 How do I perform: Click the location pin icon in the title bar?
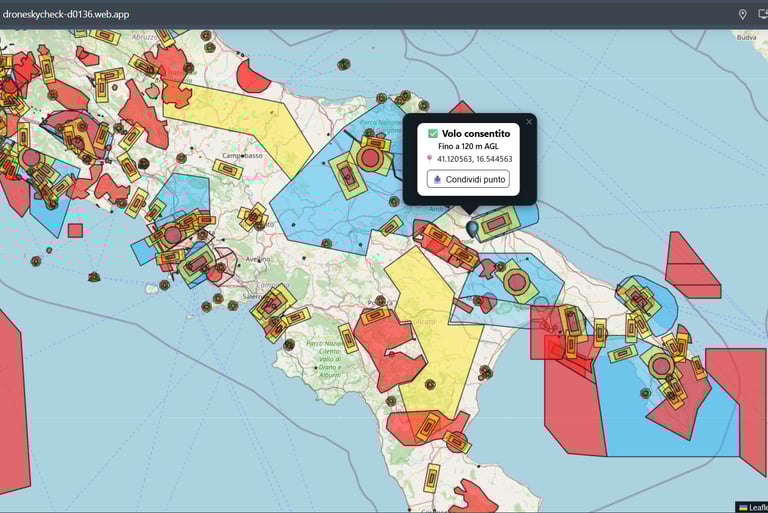743,14
